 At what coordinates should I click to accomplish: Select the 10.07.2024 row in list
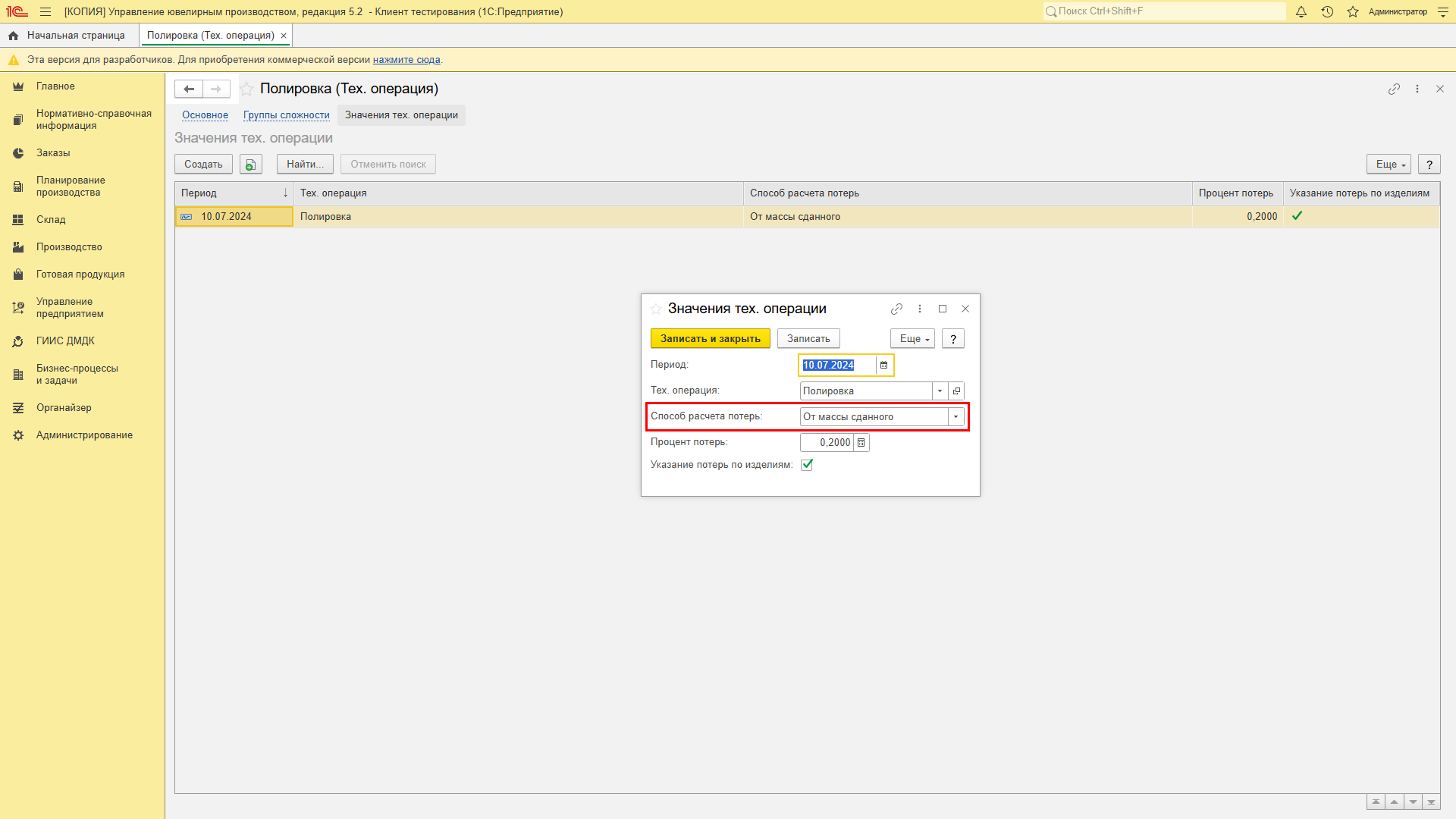click(808, 217)
